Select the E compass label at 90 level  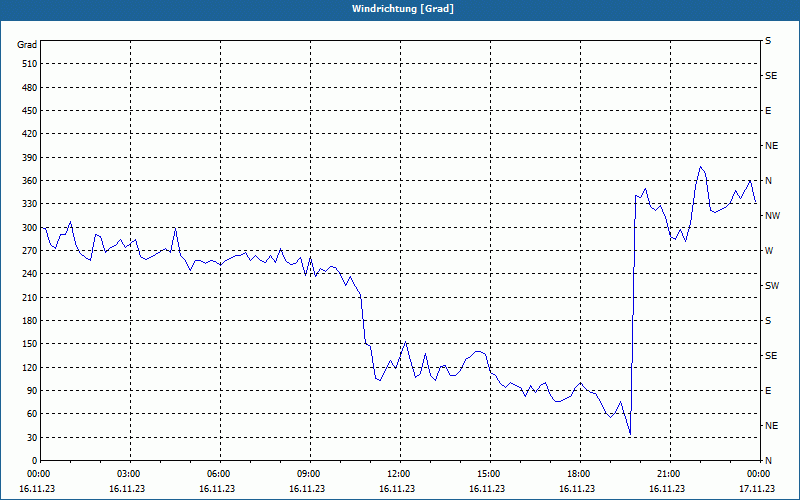click(x=768, y=391)
